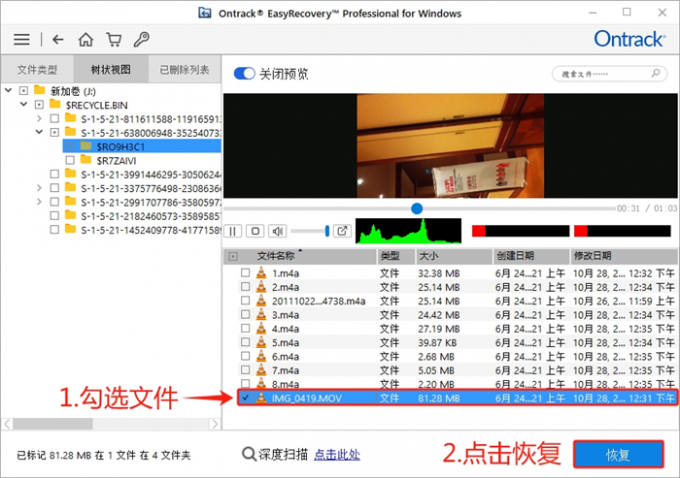Viewport: 680px width, 478px height.
Task: Switch to the 树状视图 tab
Action: (x=111, y=69)
